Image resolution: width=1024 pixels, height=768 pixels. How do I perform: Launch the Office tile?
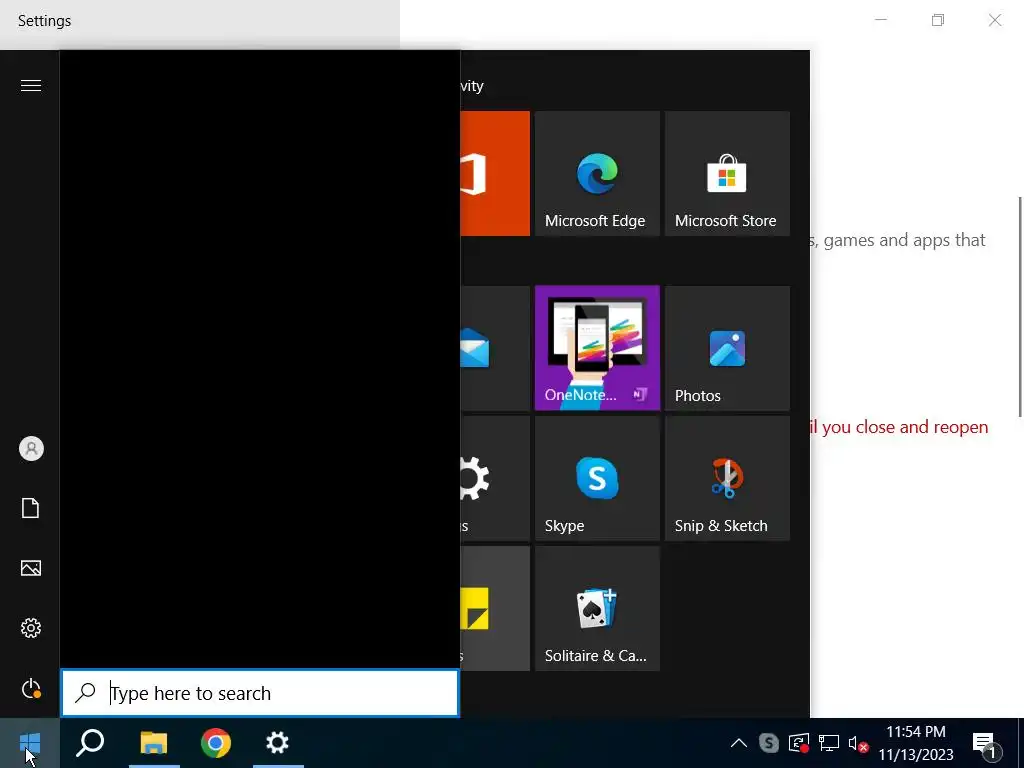point(495,173)
